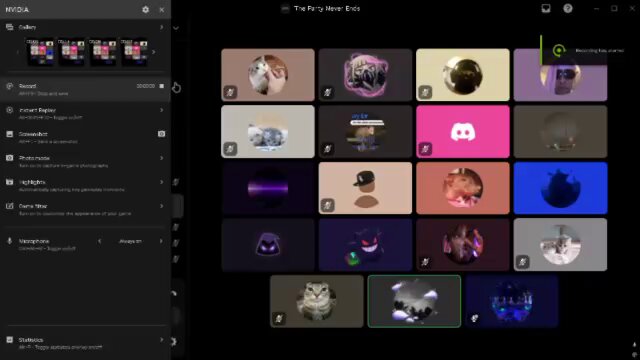Image resolution: width=640 pixels, height=360 pixels.
Task: Select the purple glowing line tile
Action: coord(268,188)
